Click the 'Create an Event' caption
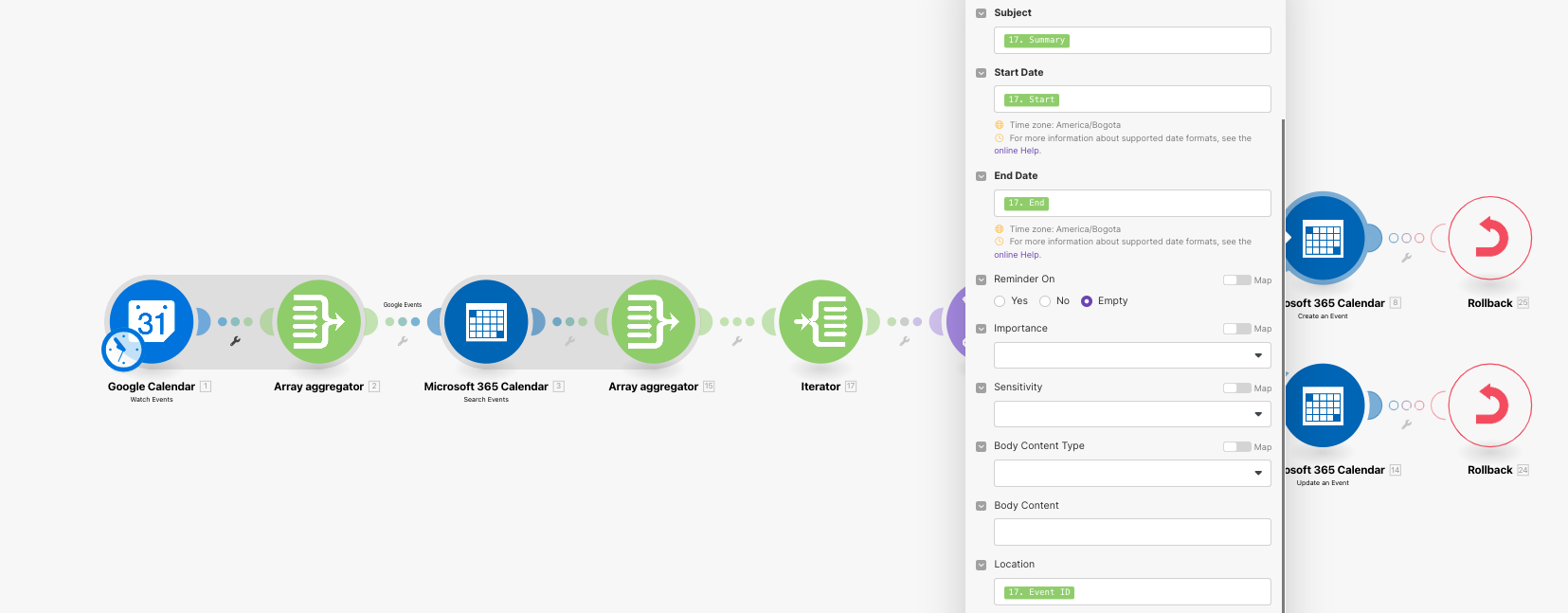 point(1323,316)
